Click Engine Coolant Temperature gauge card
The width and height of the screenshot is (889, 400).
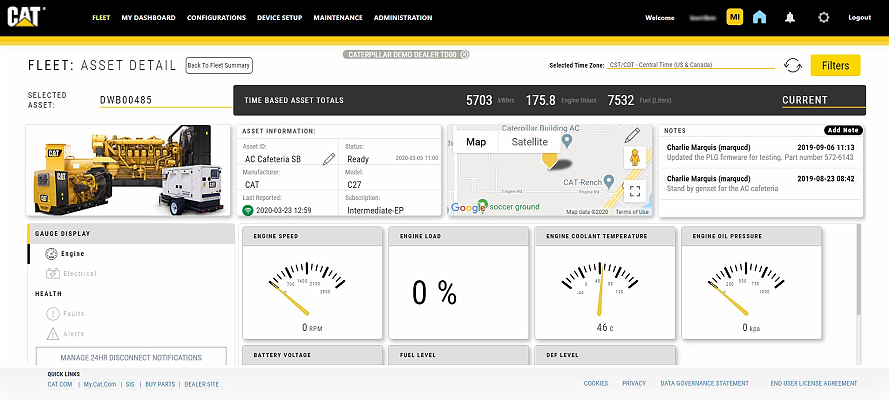tap(605, 283)
